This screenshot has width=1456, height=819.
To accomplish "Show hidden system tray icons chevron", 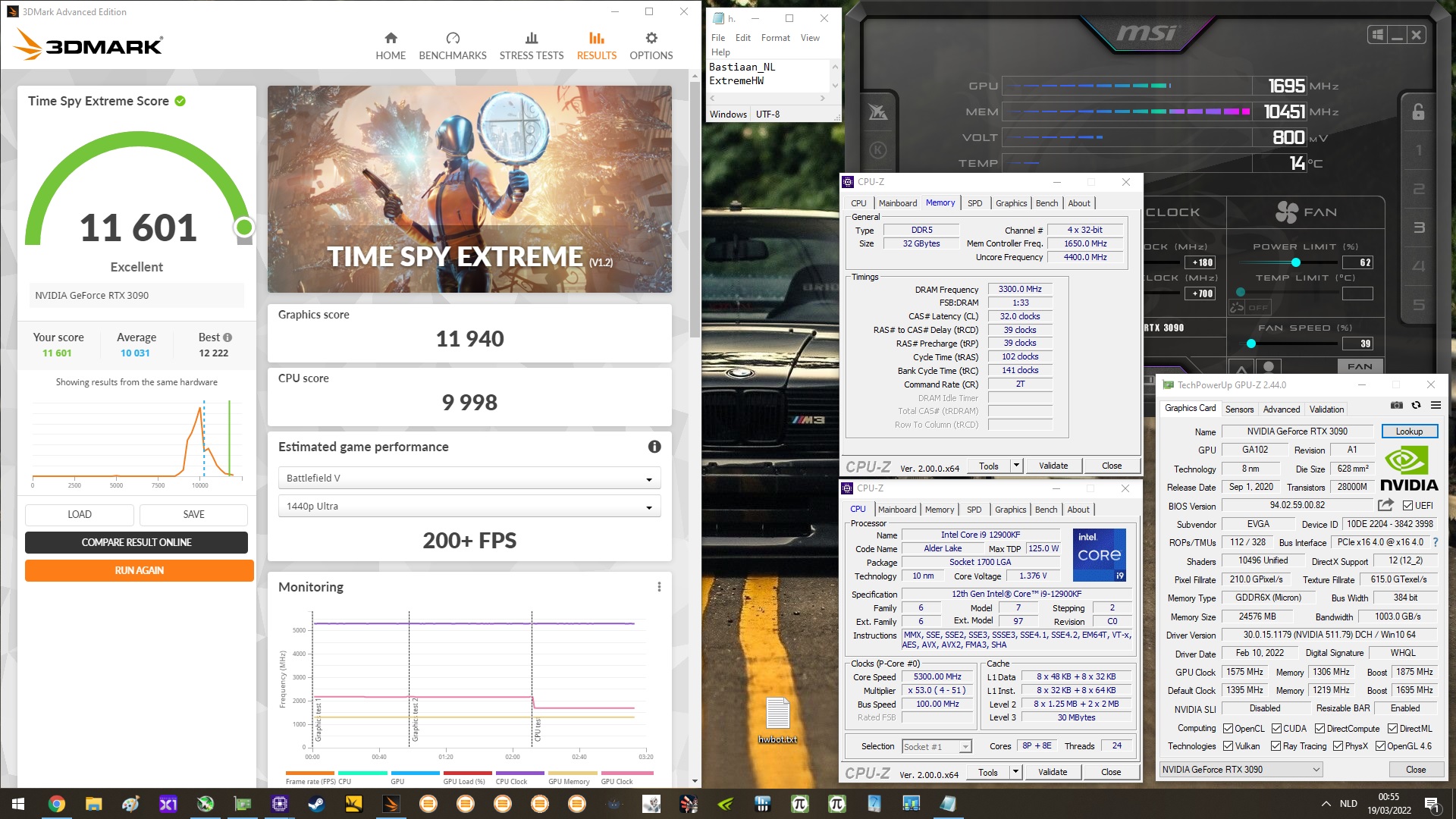I will click(1326, 804).
